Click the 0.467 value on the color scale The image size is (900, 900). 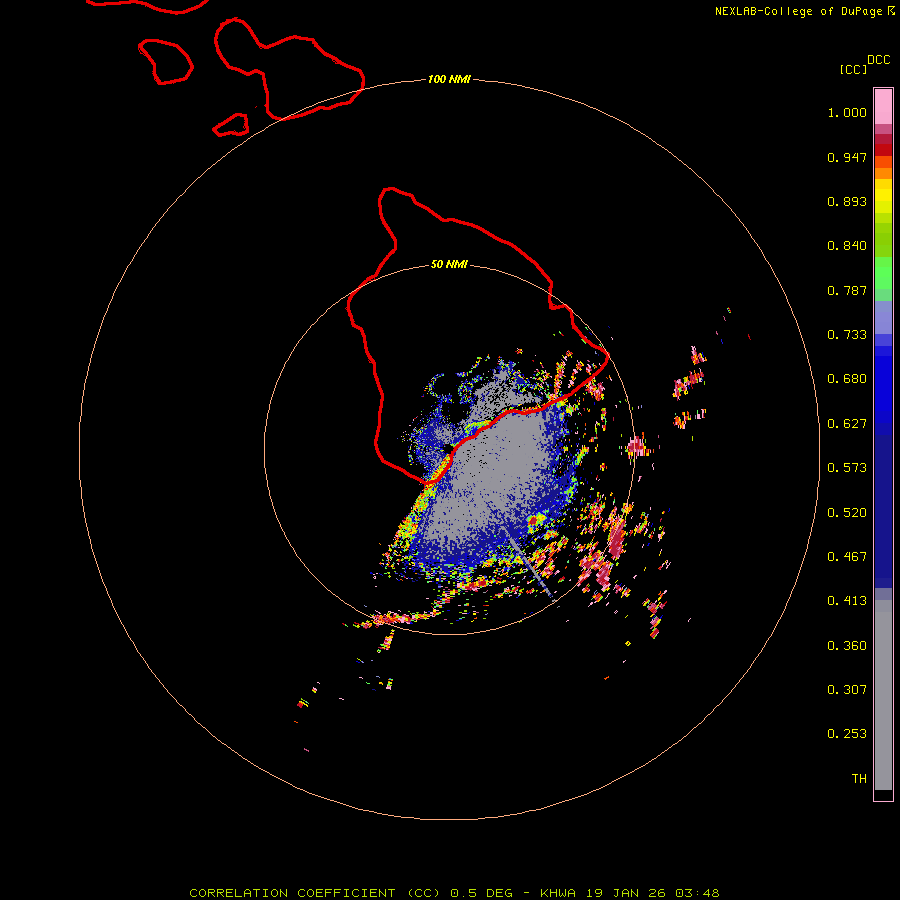tap(847, 557)
